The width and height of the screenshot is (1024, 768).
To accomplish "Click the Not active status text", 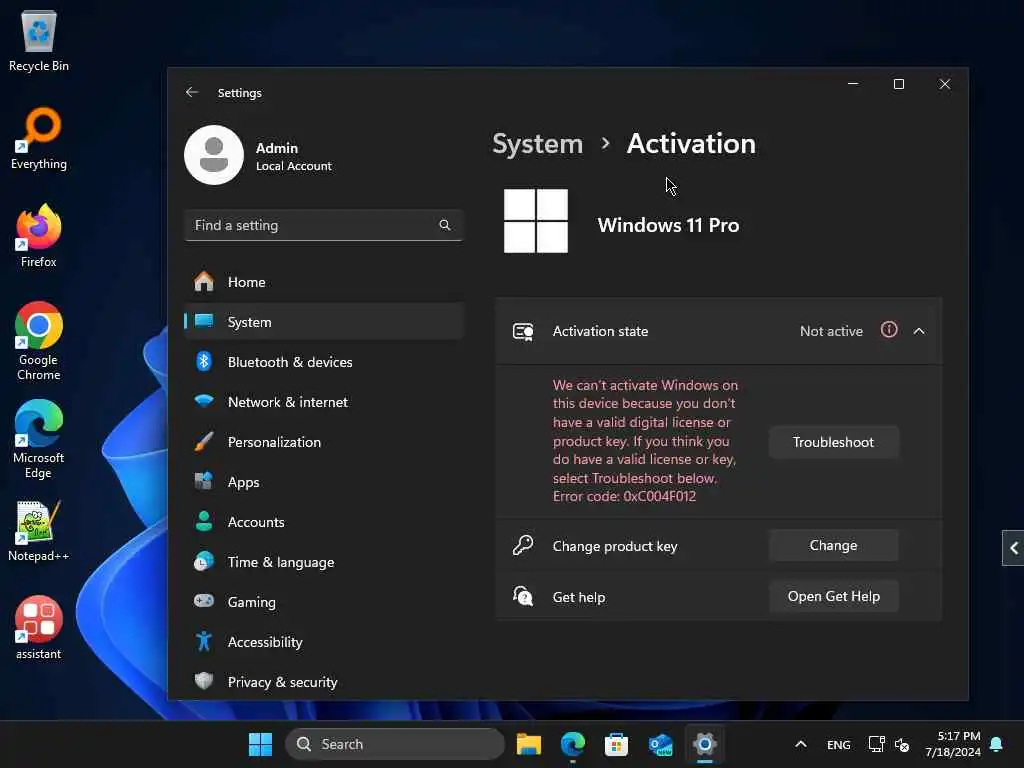I will click(x=831, y=331).
